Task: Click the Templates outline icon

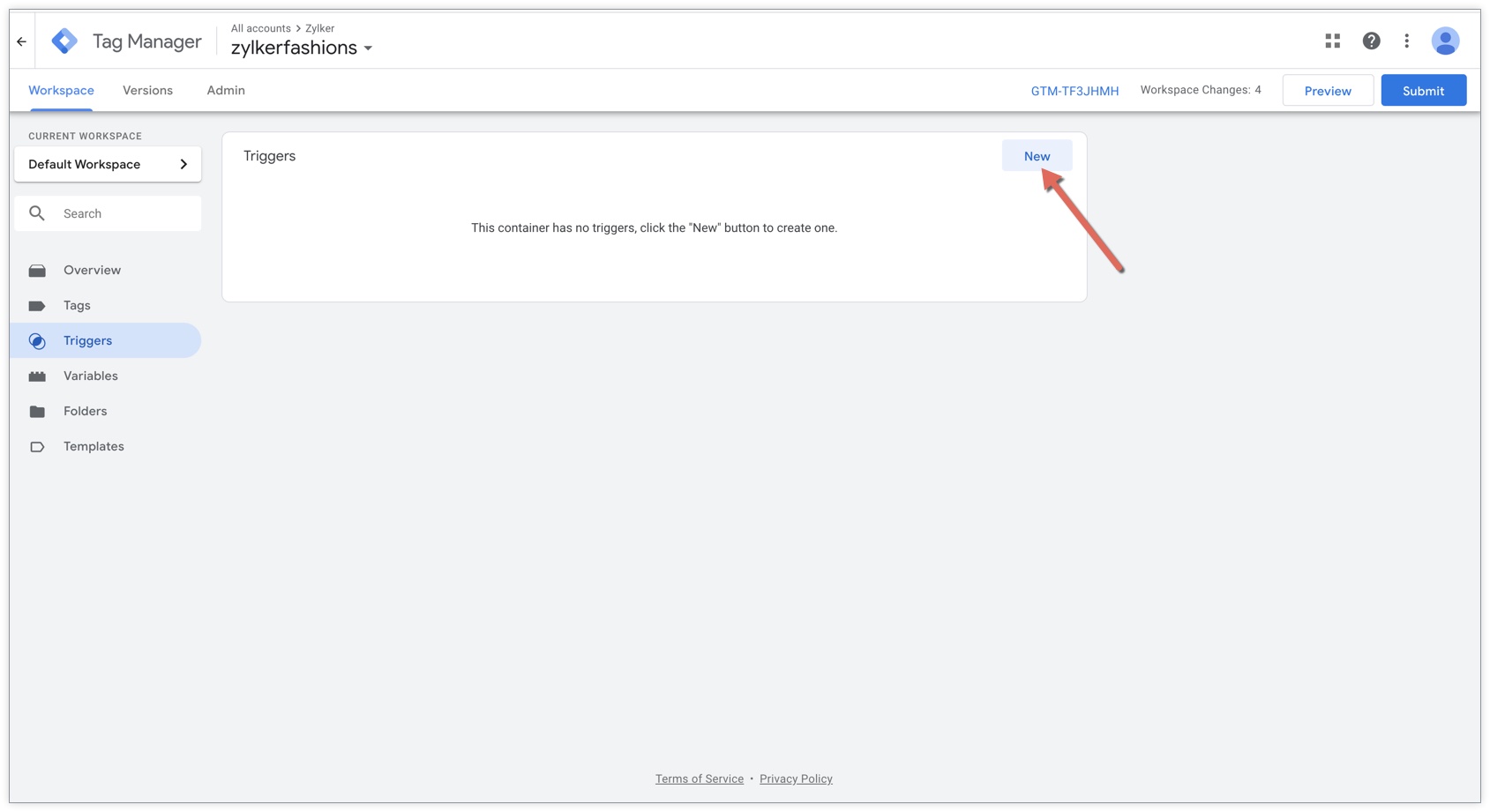Action: [37, 447]
